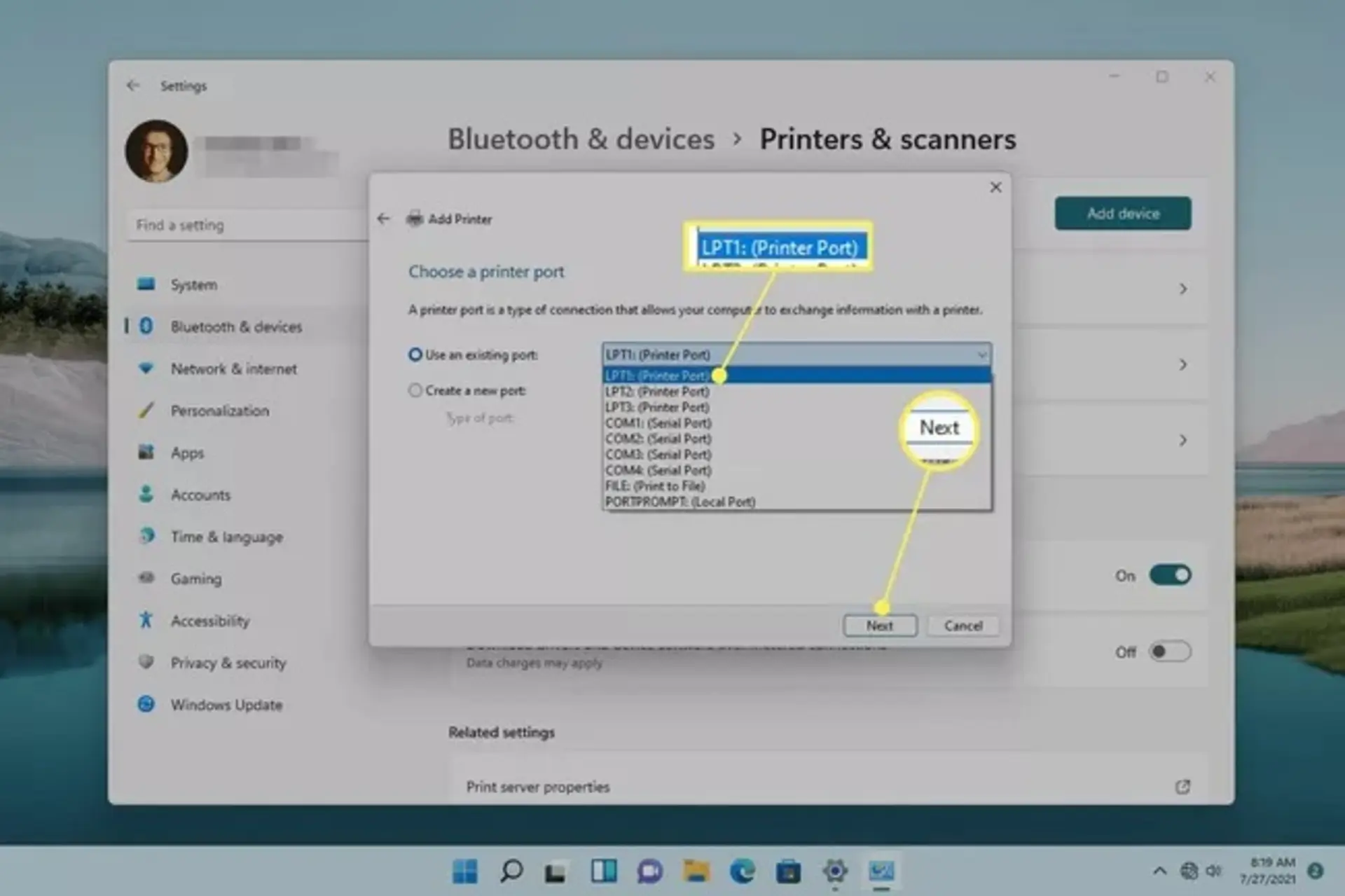Collapse the existing port combo box arrow
This screenshot has height=896, width=1345.
[981, 354]
